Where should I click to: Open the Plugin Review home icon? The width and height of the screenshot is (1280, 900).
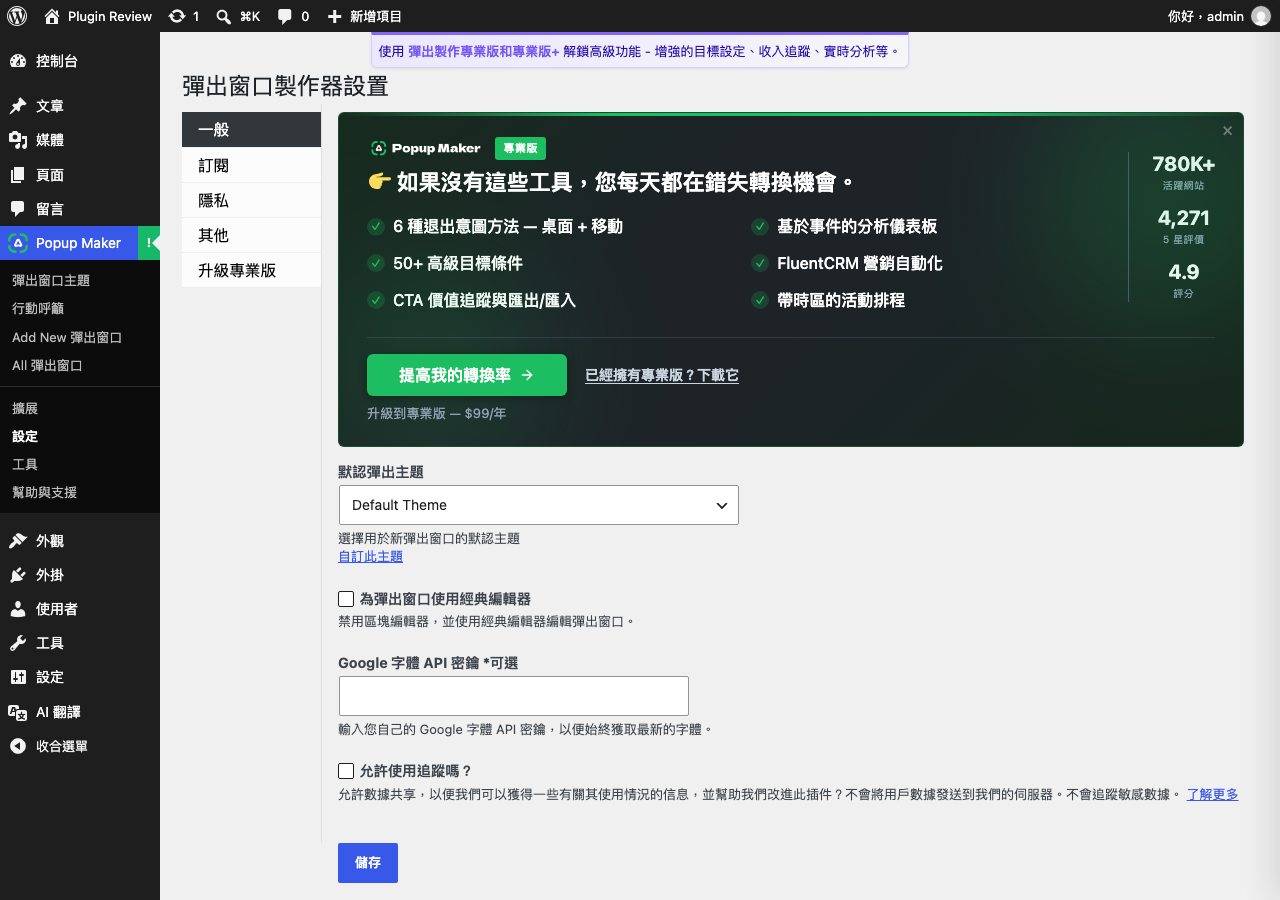[x=52, y=16]
